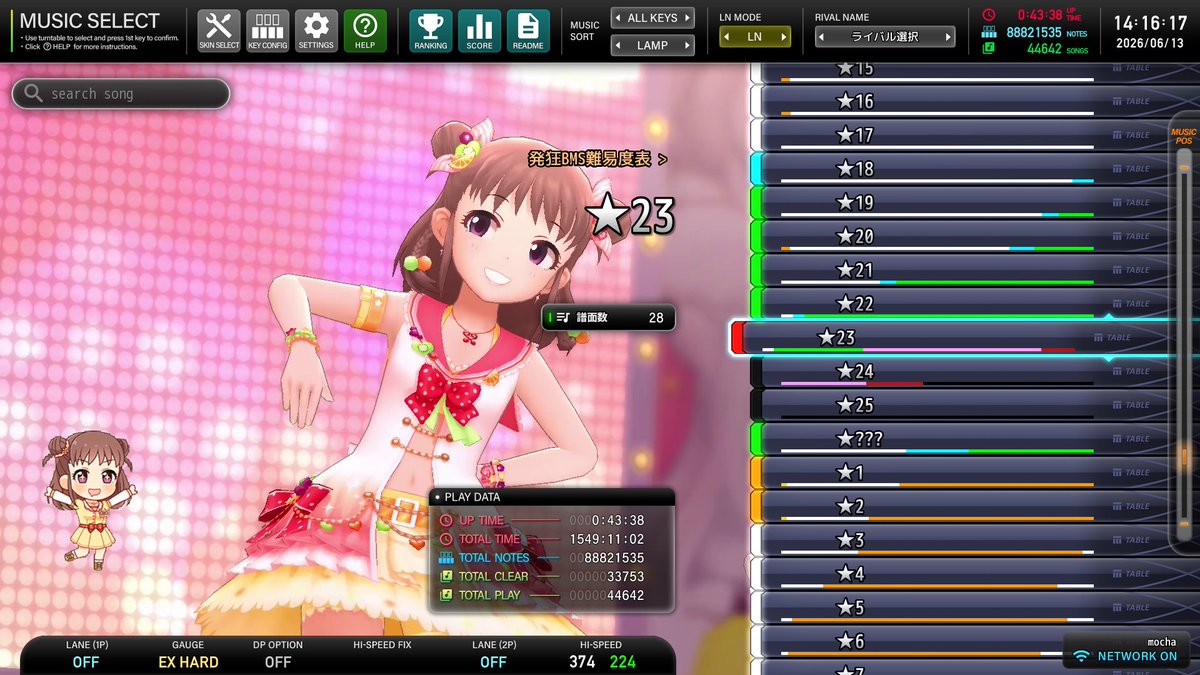1200x675 pixels.
Task: Click the search song input field
Action: pos(121,93)
